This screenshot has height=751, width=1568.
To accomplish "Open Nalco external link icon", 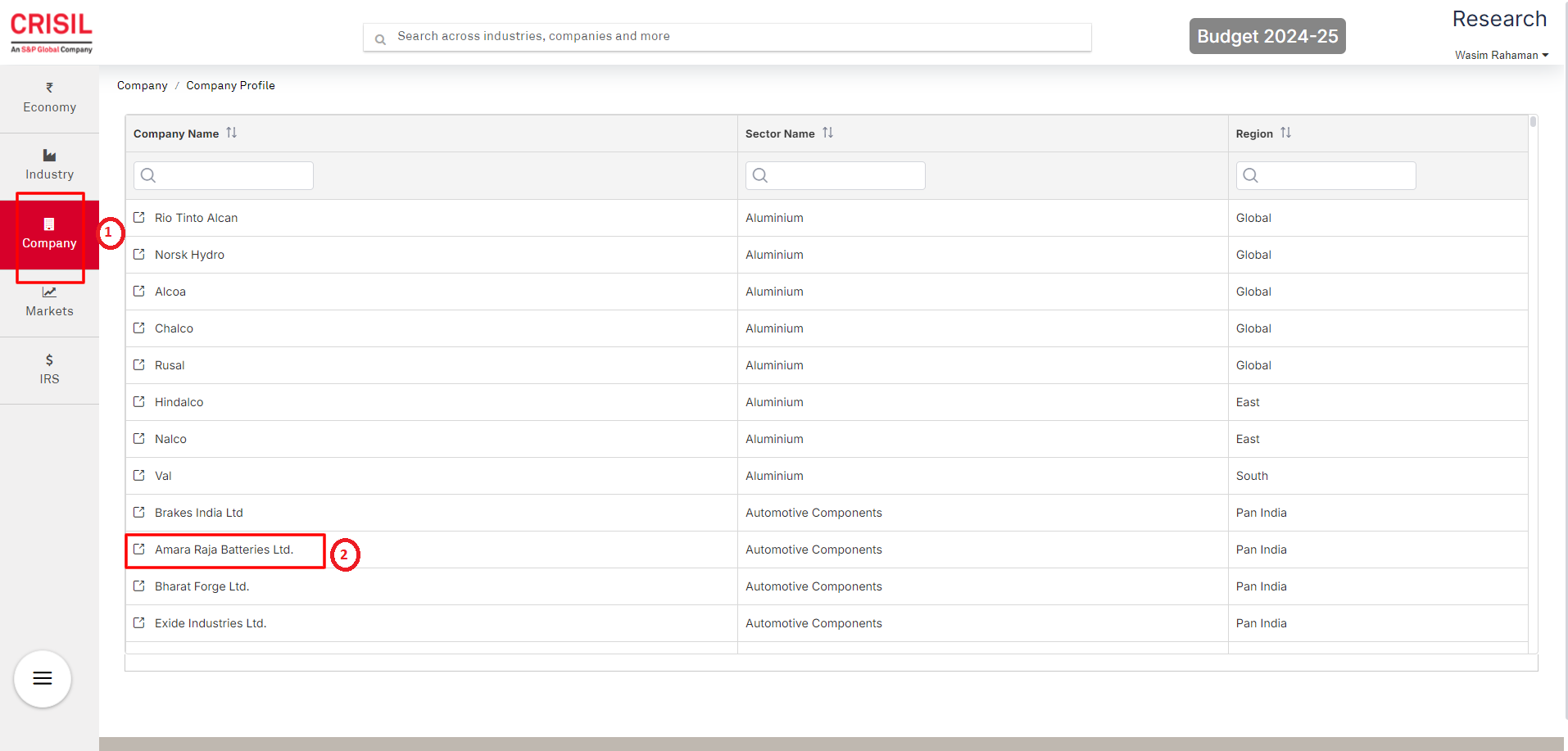I will point(139,438).
